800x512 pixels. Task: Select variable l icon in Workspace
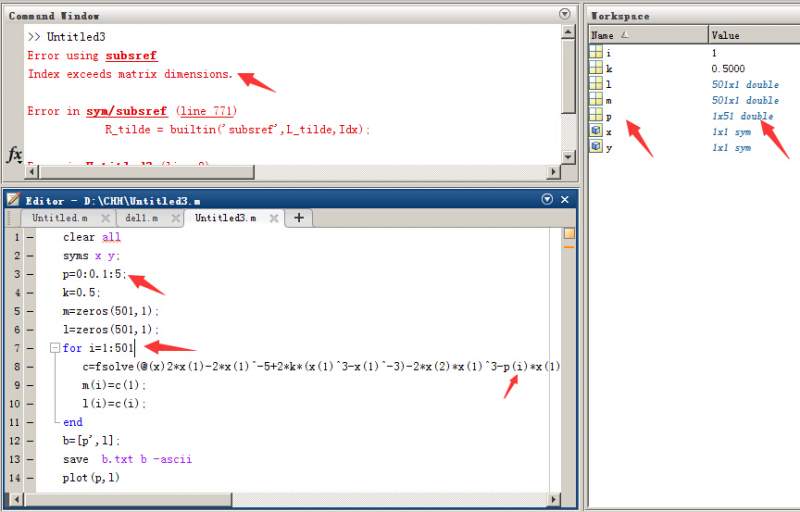596,84
